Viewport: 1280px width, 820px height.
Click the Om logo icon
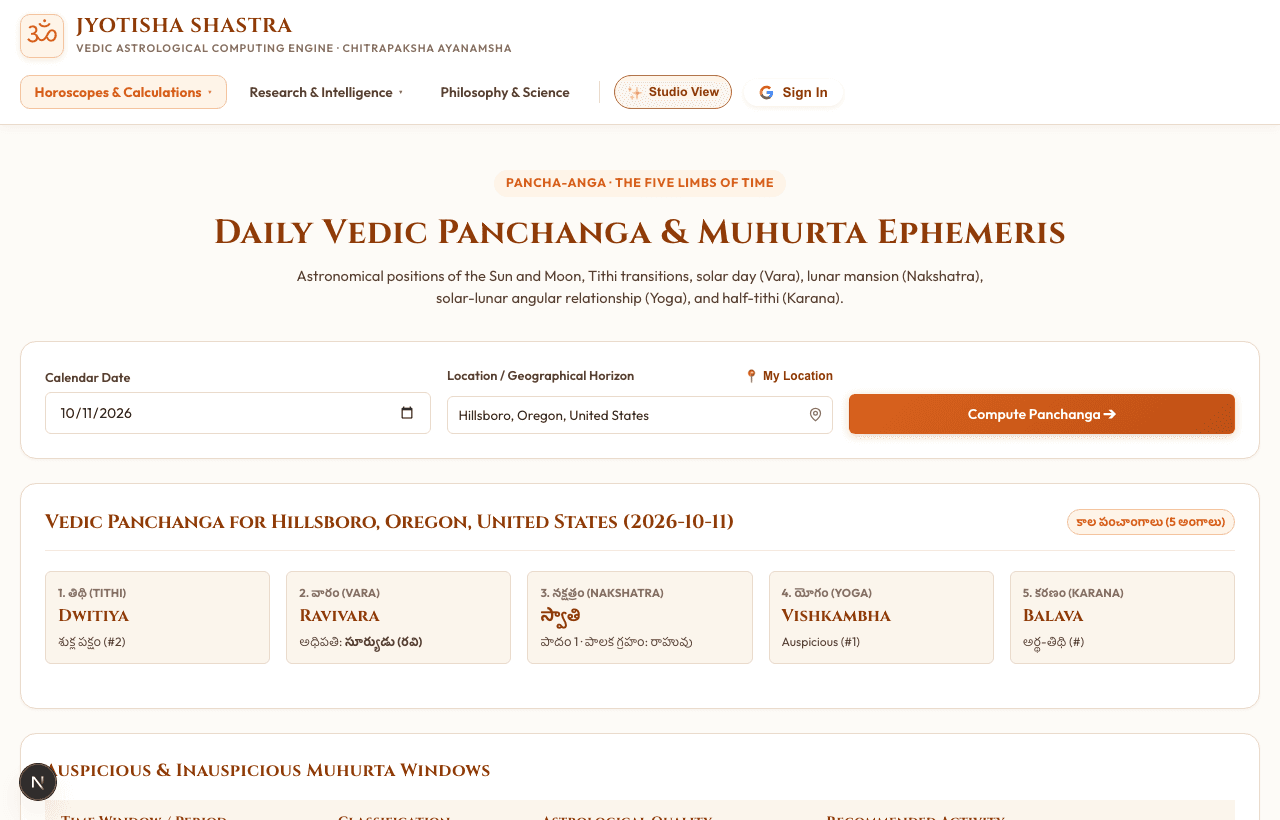point(42,36)
